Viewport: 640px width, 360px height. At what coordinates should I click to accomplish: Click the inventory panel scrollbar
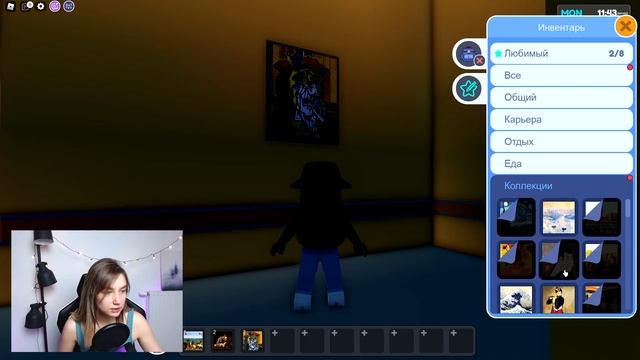[x=628, y=208]
